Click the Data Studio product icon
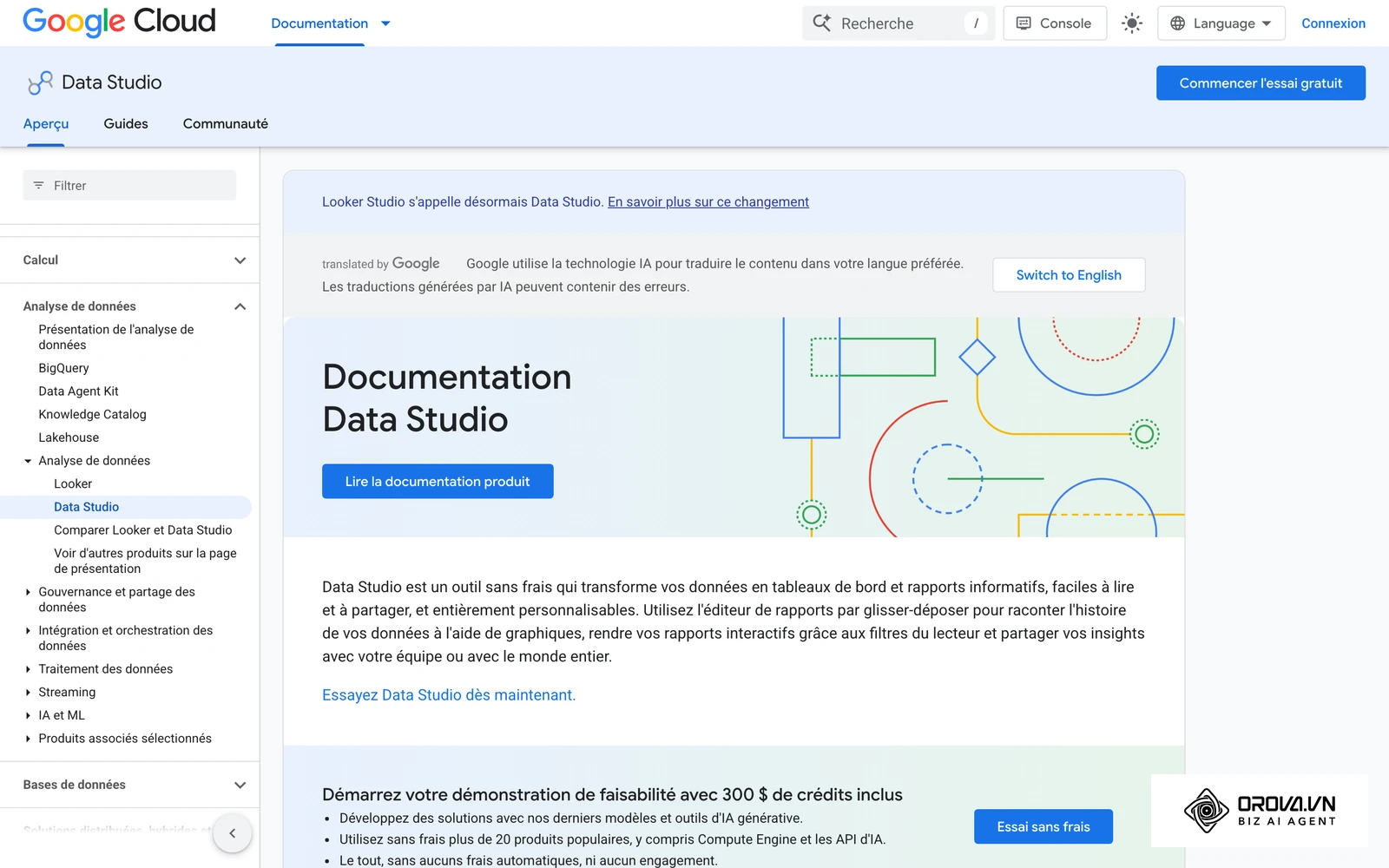1389x868 pixels. pyautogui.click(x=40, y=82)
